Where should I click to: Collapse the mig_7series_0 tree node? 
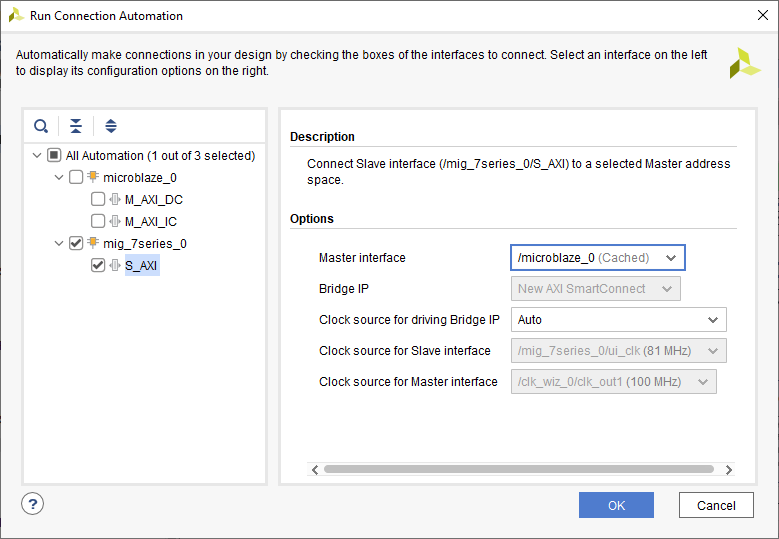point(59,243)
